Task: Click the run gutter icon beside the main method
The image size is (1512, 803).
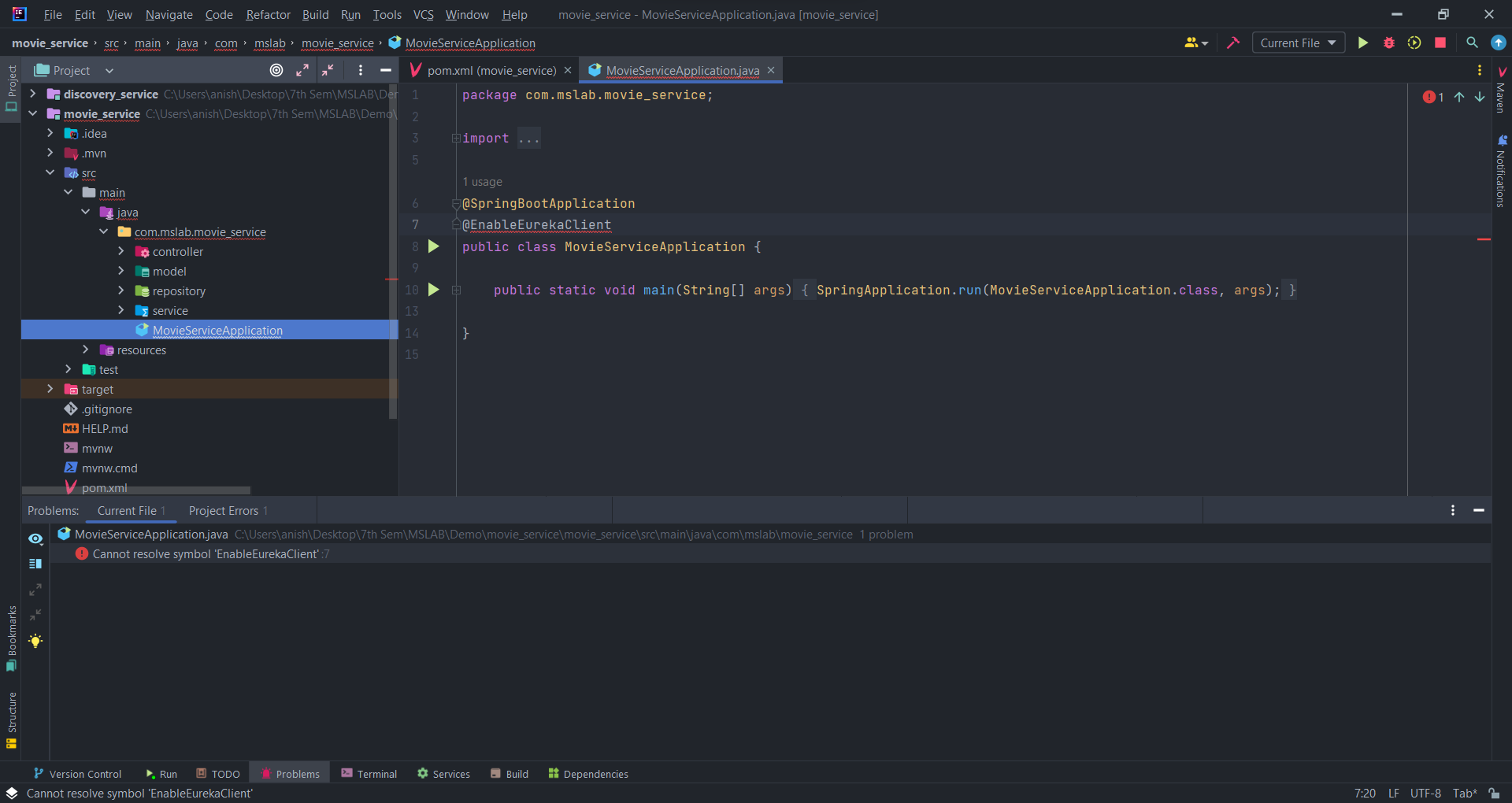Action: 433,290
